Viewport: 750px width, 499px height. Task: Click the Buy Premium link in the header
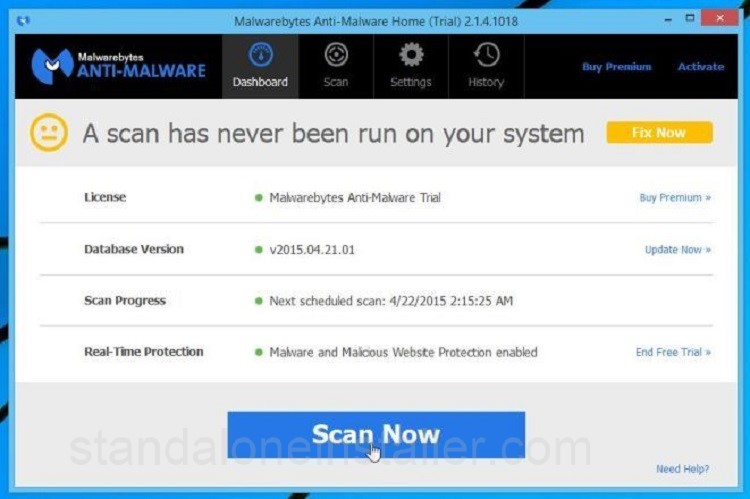tap(617, 67)
